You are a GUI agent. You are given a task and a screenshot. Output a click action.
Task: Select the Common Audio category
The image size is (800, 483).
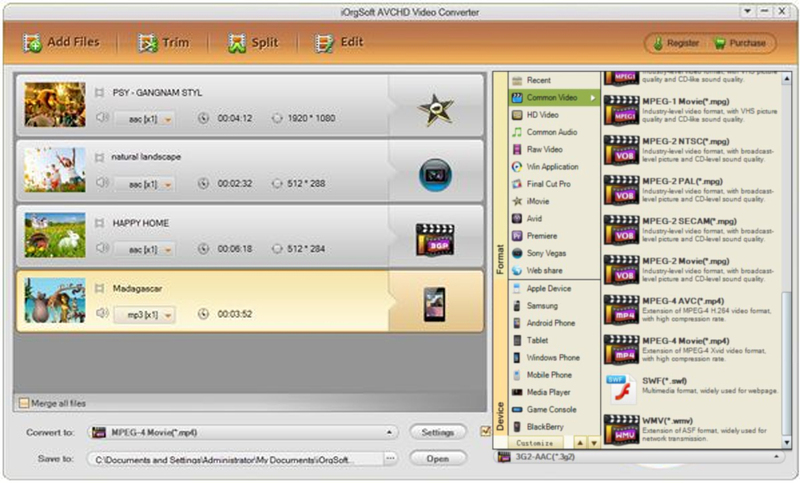[x=555, y=132]
